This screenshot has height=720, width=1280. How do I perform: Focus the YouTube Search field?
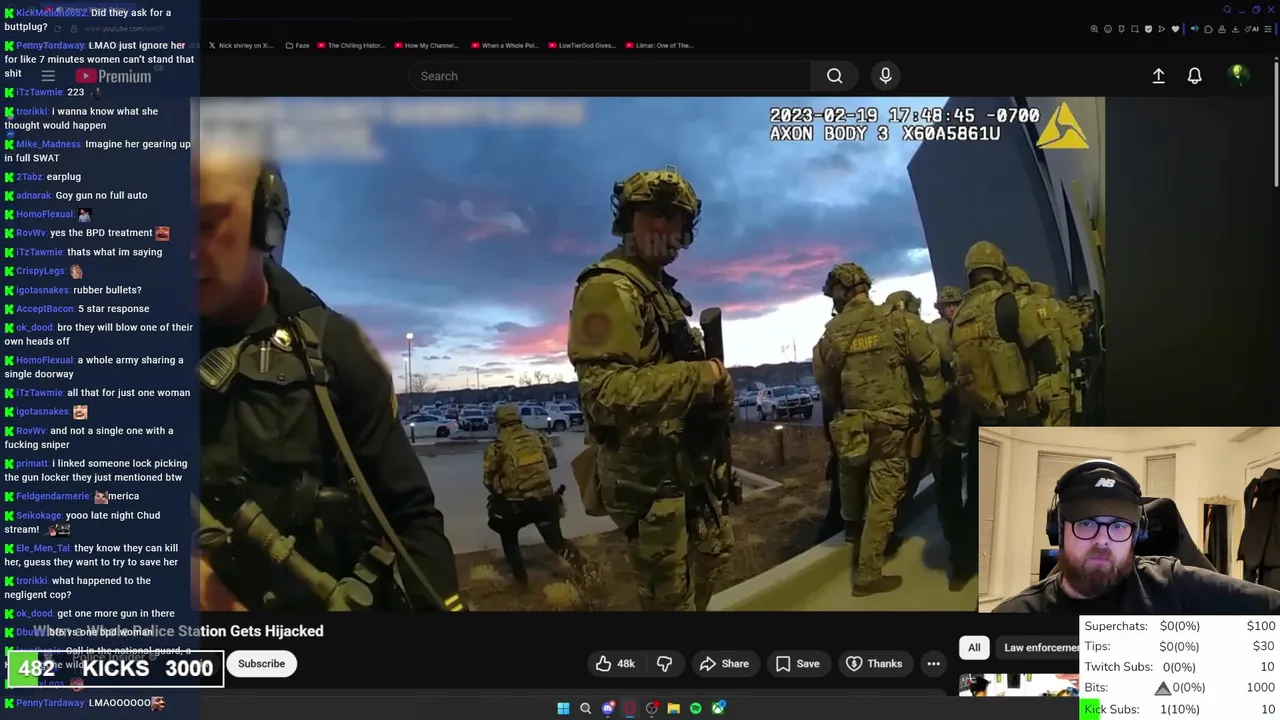pos(610,76)
